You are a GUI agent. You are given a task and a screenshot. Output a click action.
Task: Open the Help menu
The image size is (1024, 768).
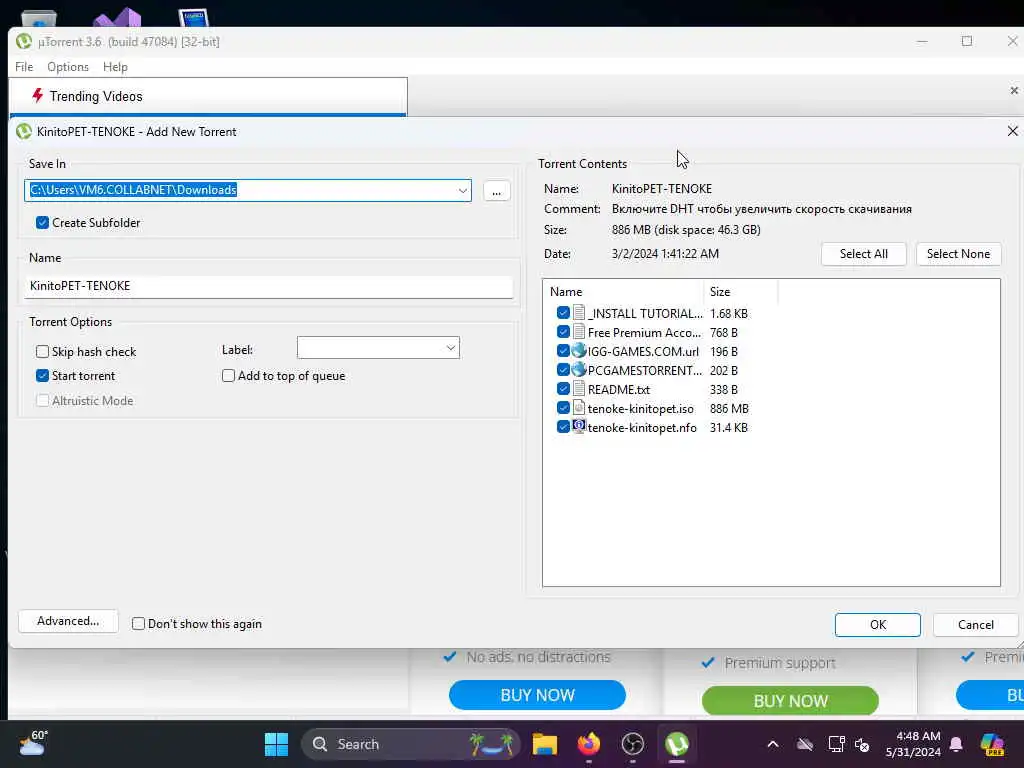115,67
